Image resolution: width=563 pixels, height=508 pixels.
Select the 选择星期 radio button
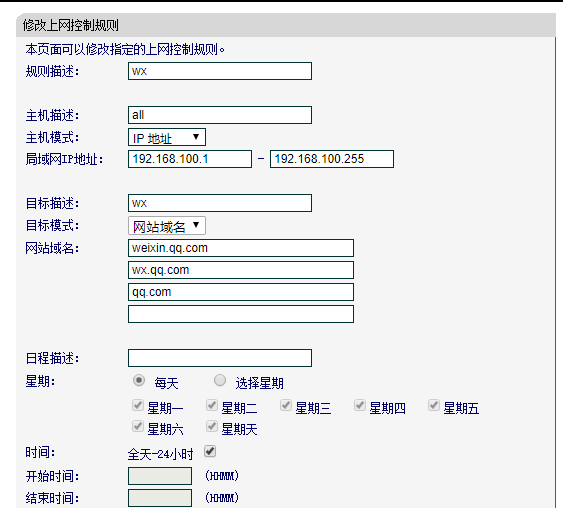(220, 380)
